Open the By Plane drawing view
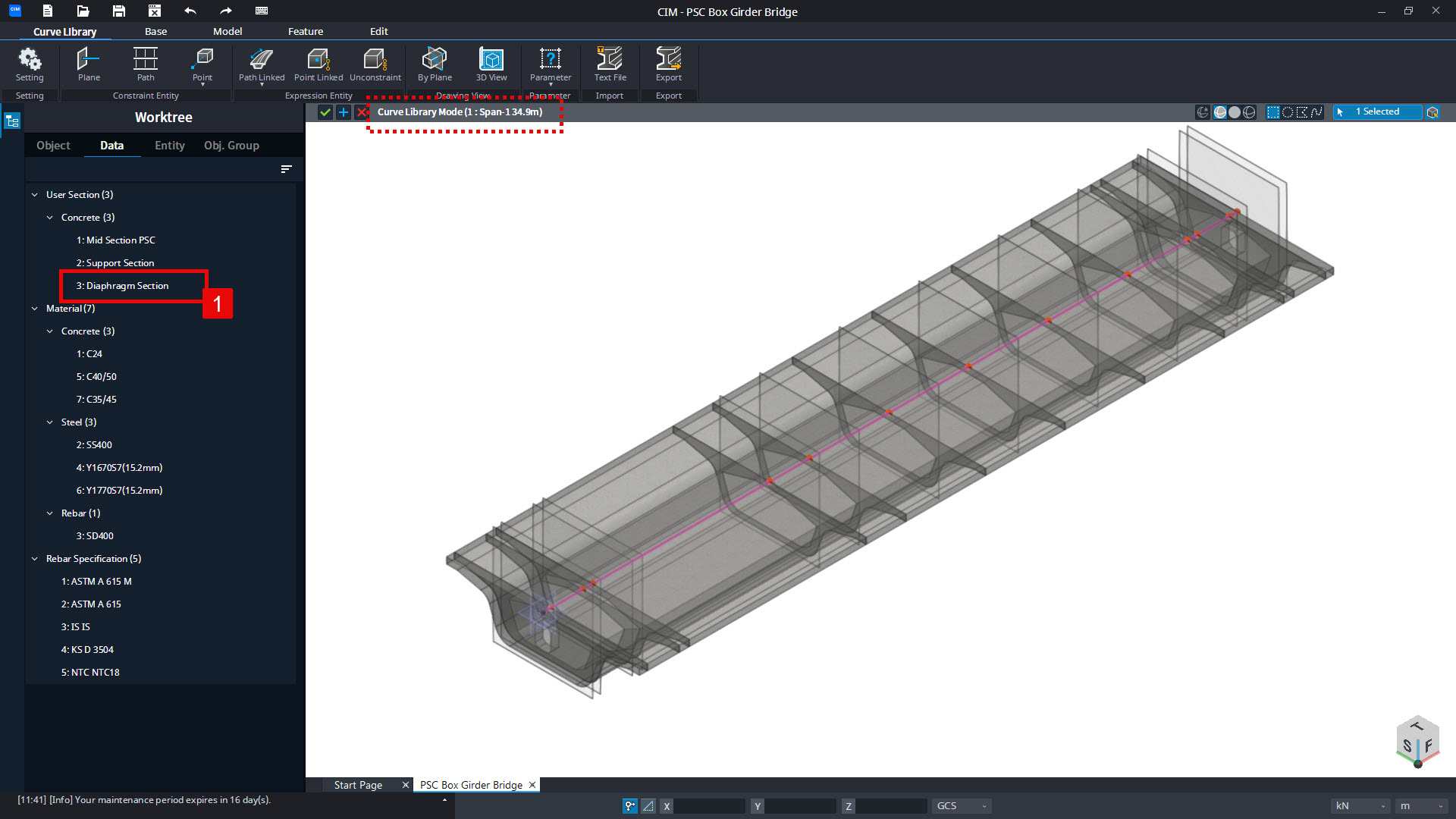Image resolution: width=1456 pixels, height=819 pixels. pos(434,64)
